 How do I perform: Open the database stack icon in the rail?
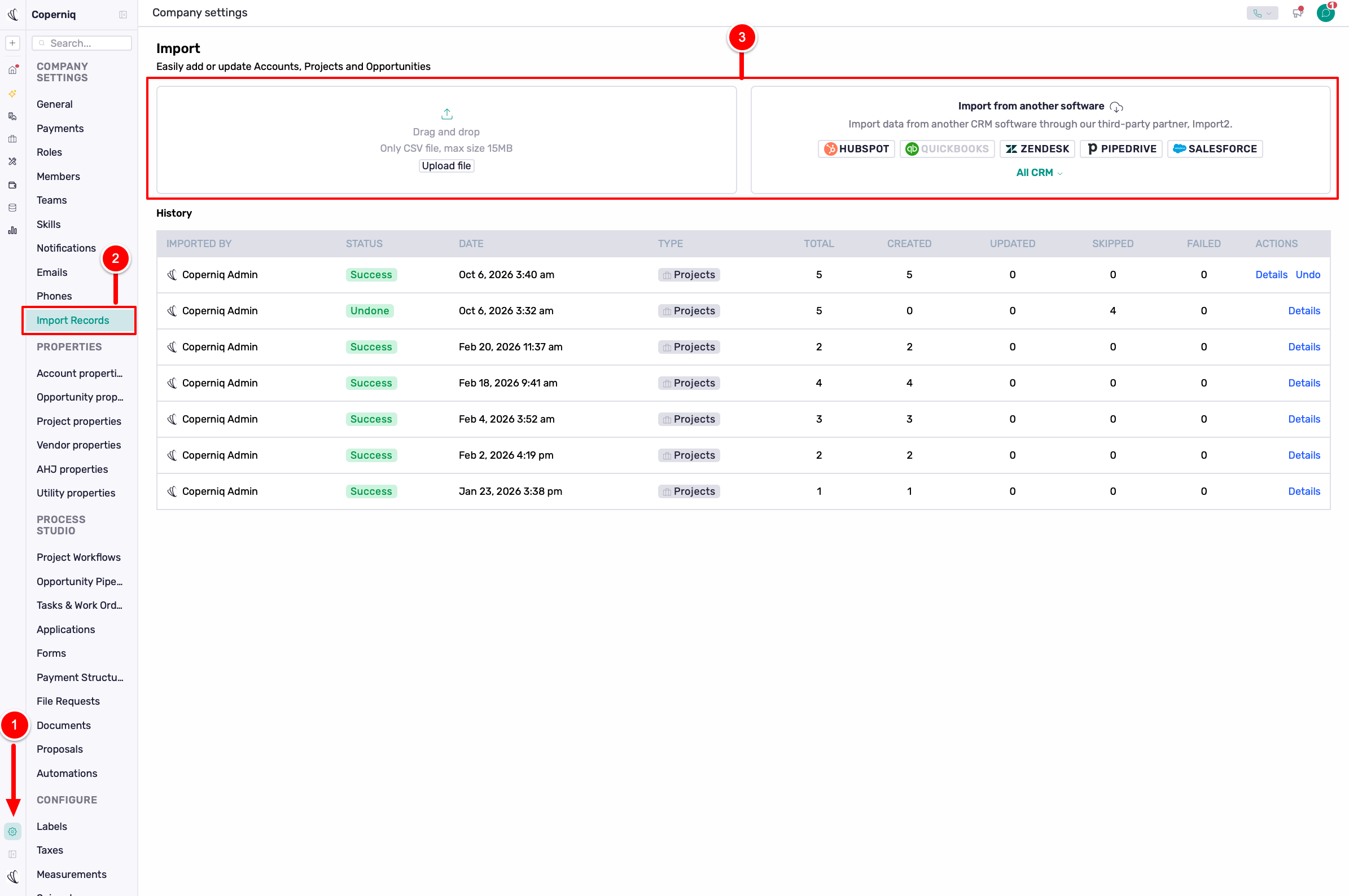(12, 208)
